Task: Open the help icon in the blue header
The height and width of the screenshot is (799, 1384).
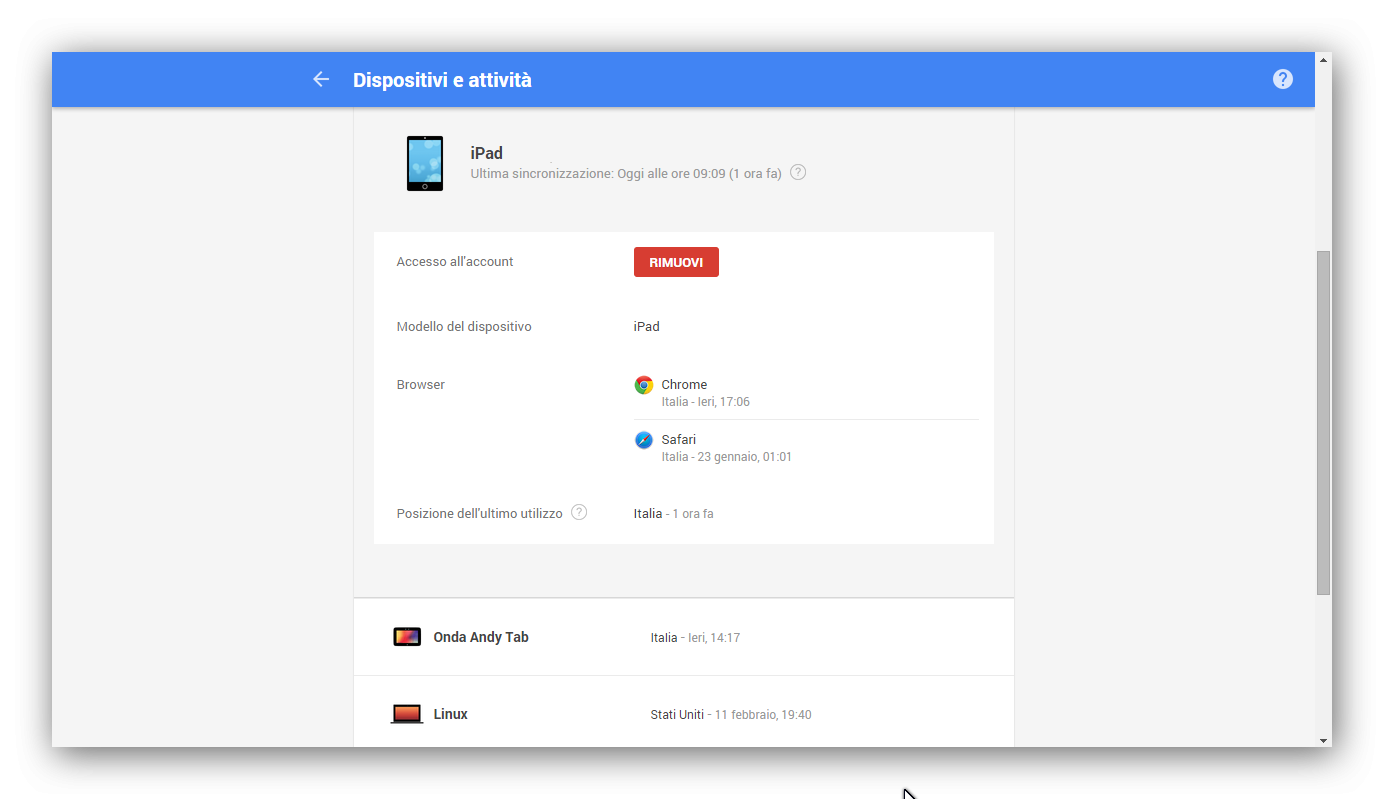Action: click(x=1283, y=79)
